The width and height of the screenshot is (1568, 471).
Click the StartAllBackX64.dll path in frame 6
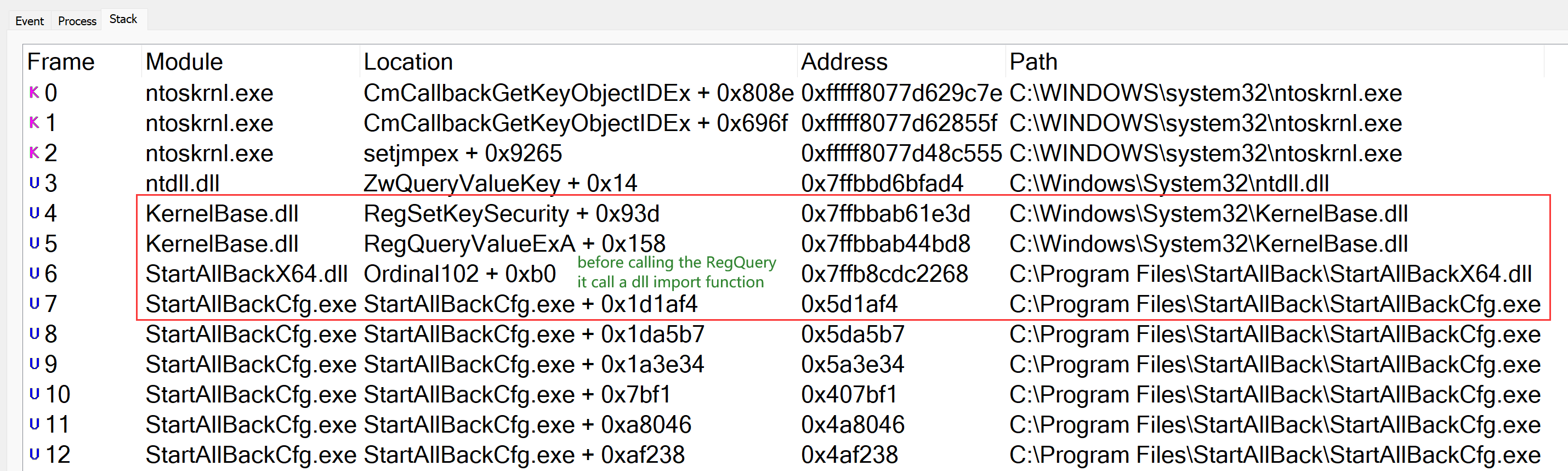point(1270,274)
